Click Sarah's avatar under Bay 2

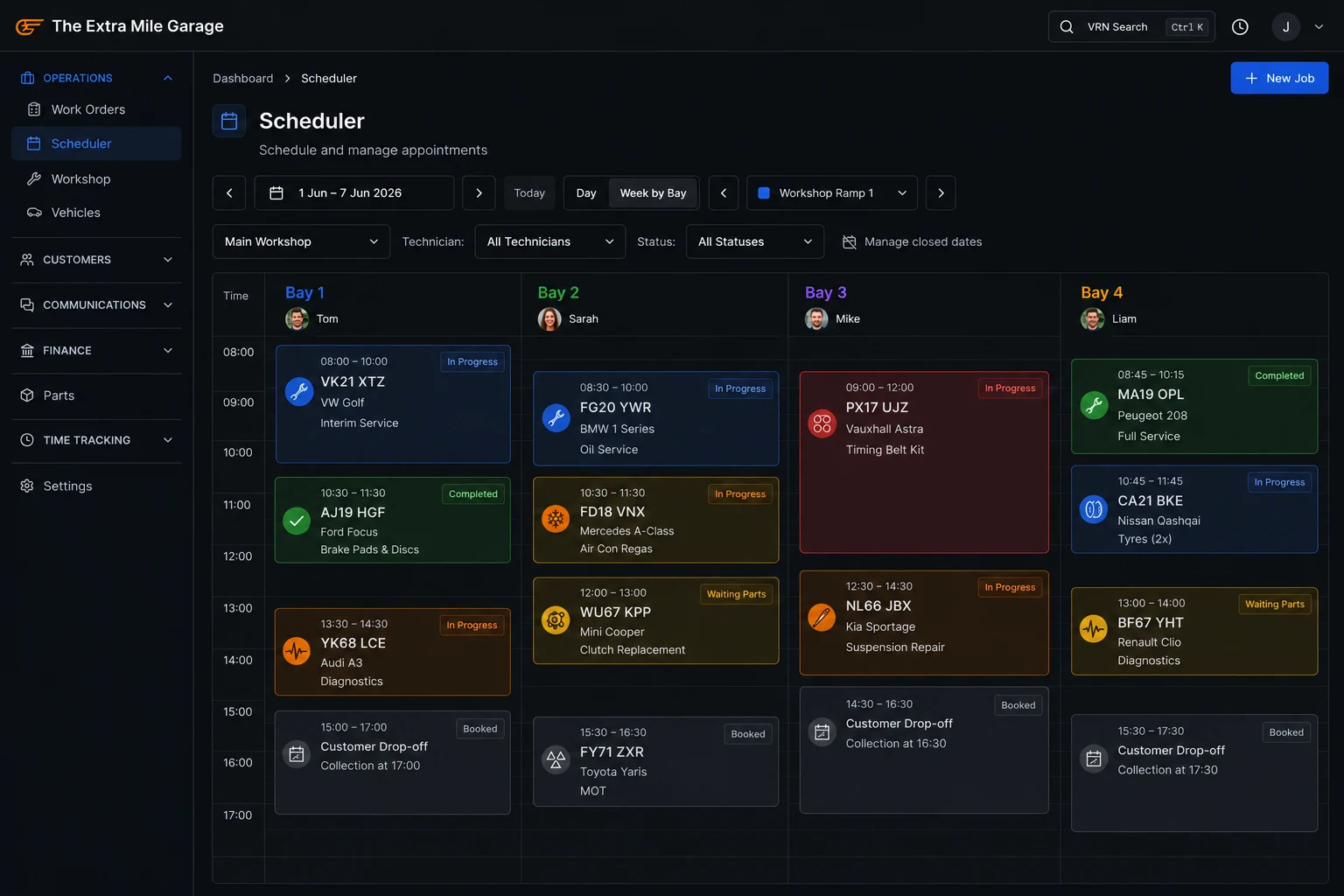click(549, 318)
